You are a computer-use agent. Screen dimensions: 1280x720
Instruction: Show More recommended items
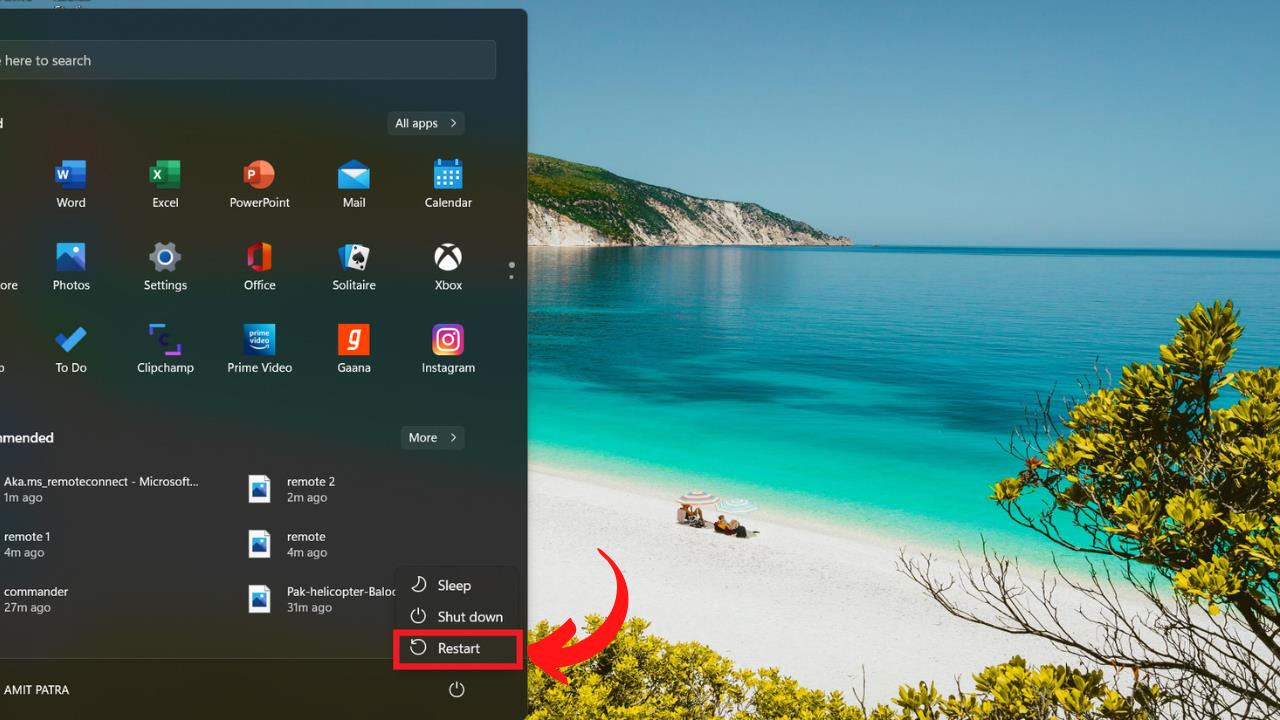click(x=432, y=437)
